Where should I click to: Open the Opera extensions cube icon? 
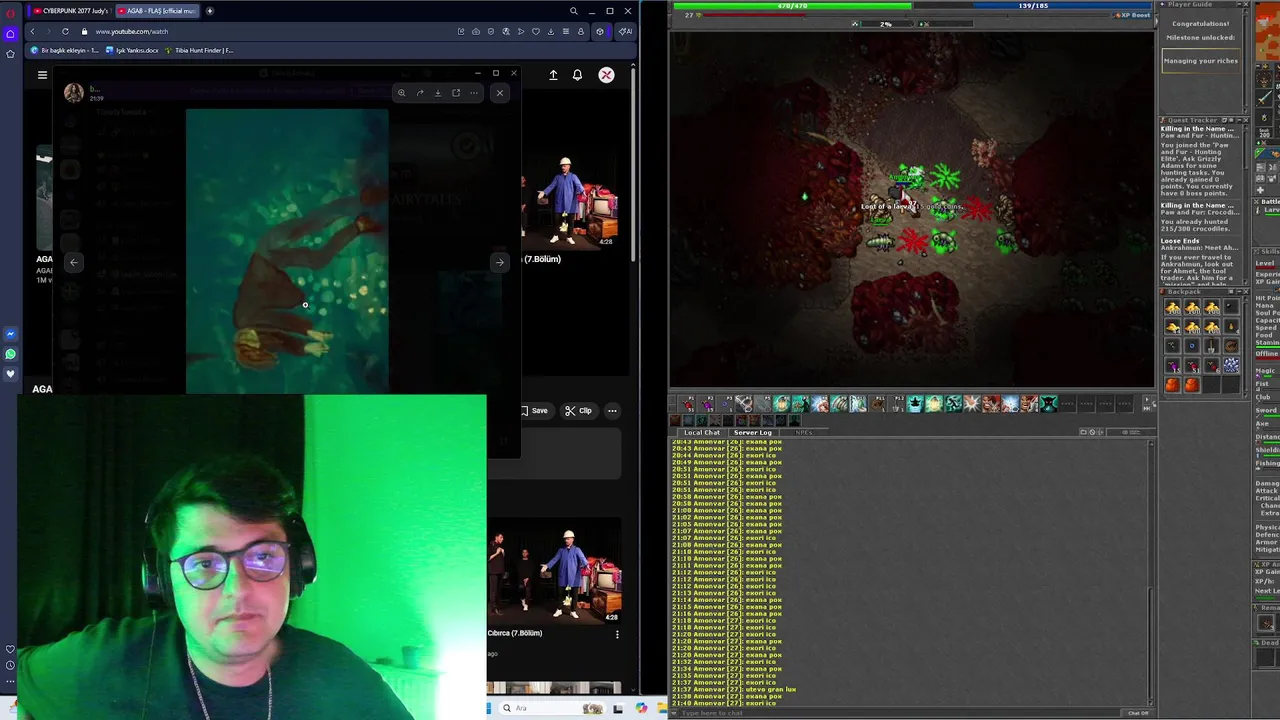tap(599, 31)
